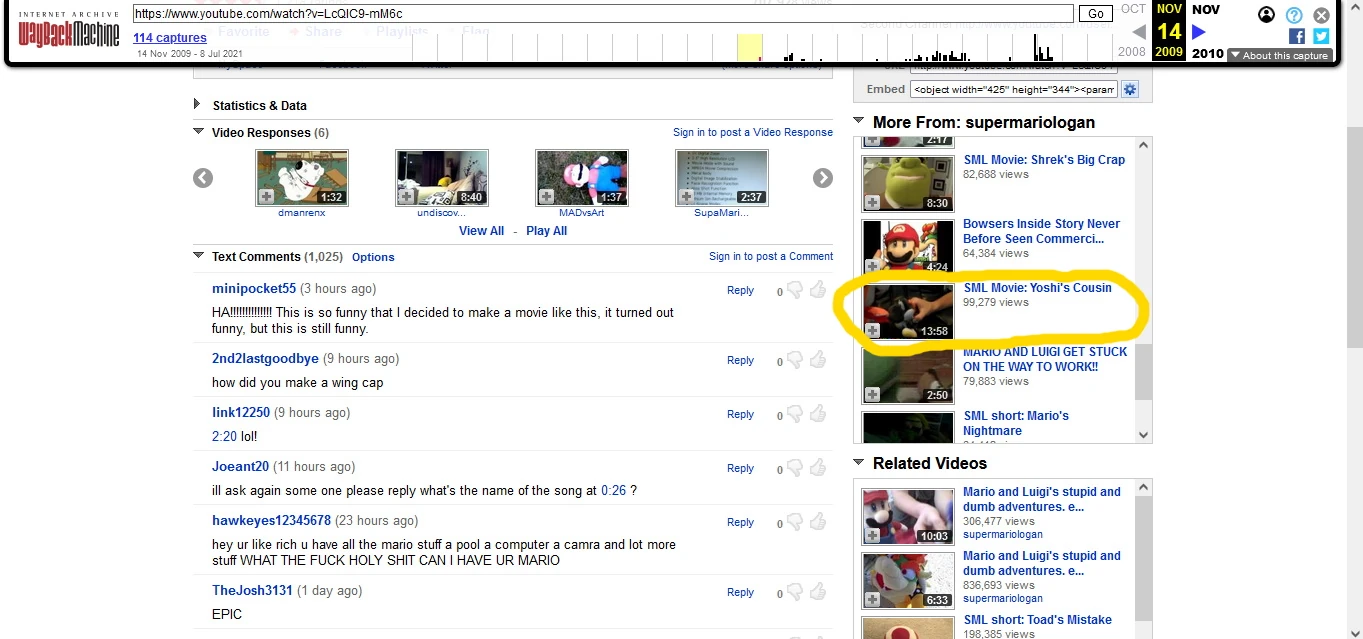Click thumbs down on Joeant20's comment

pos(795,469)
